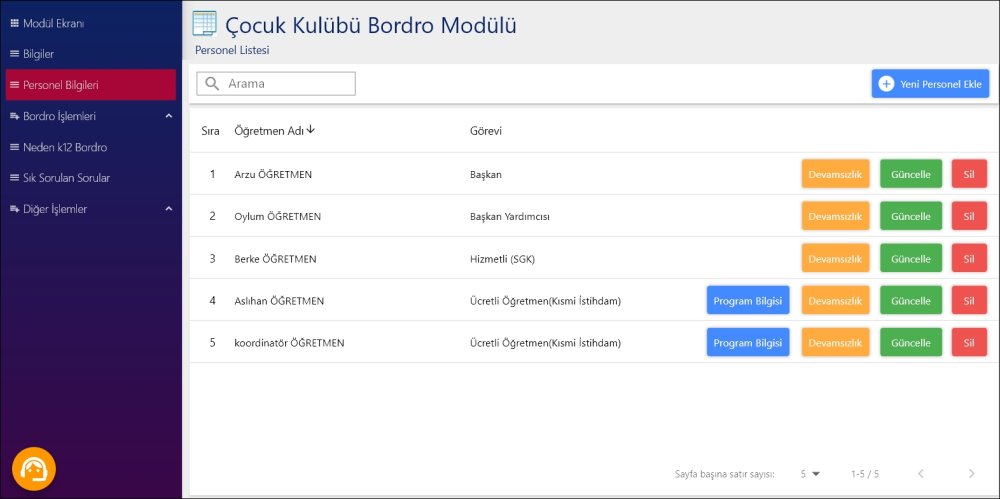Select Oylum ÖĞRETMEN name cell

pyautogui.click(x=277, y=216)
